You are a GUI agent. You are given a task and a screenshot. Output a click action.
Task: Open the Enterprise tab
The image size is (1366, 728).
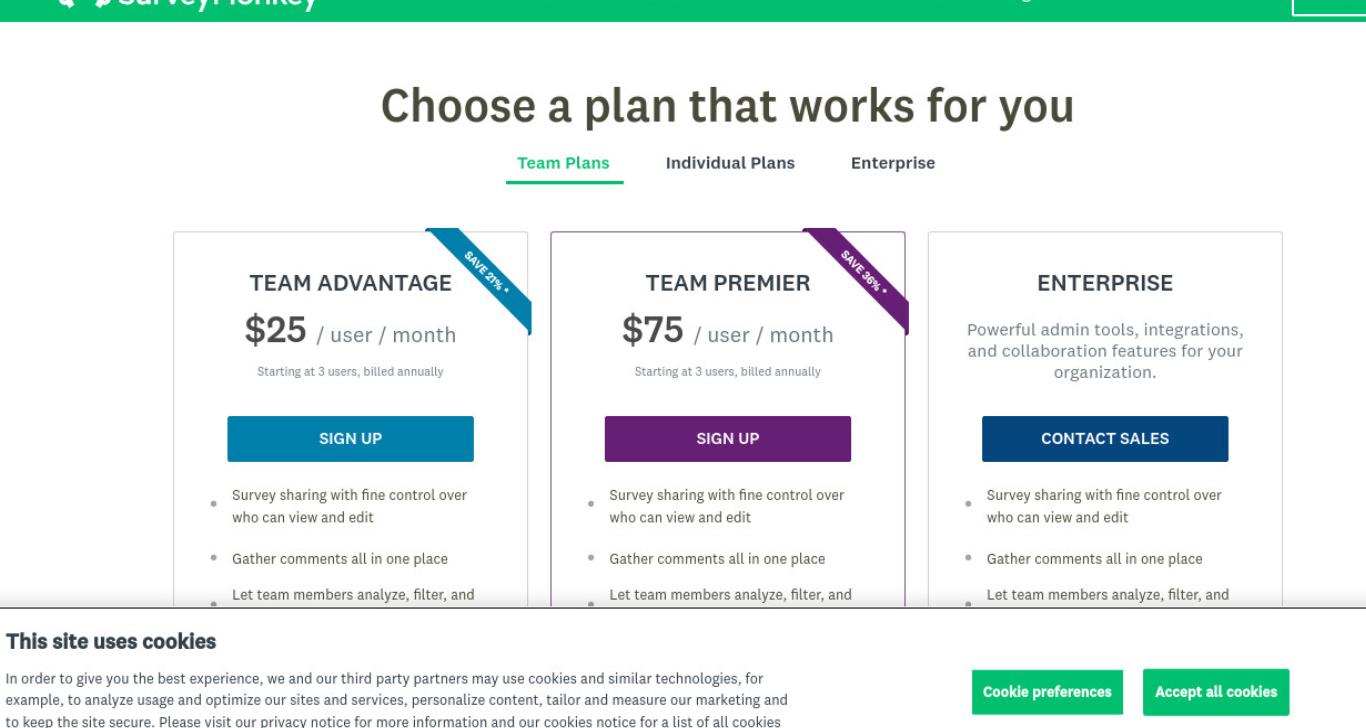click(x=893, y=163)
